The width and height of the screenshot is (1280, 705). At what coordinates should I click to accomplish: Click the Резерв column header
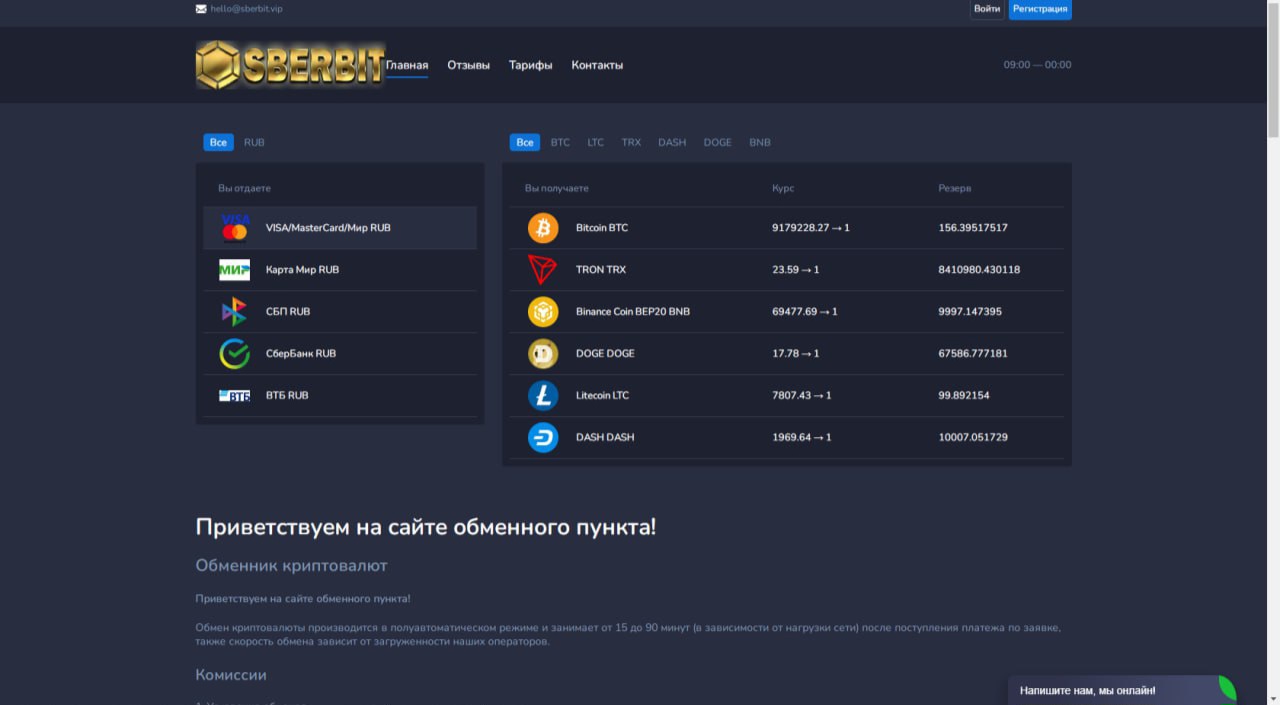954,188
